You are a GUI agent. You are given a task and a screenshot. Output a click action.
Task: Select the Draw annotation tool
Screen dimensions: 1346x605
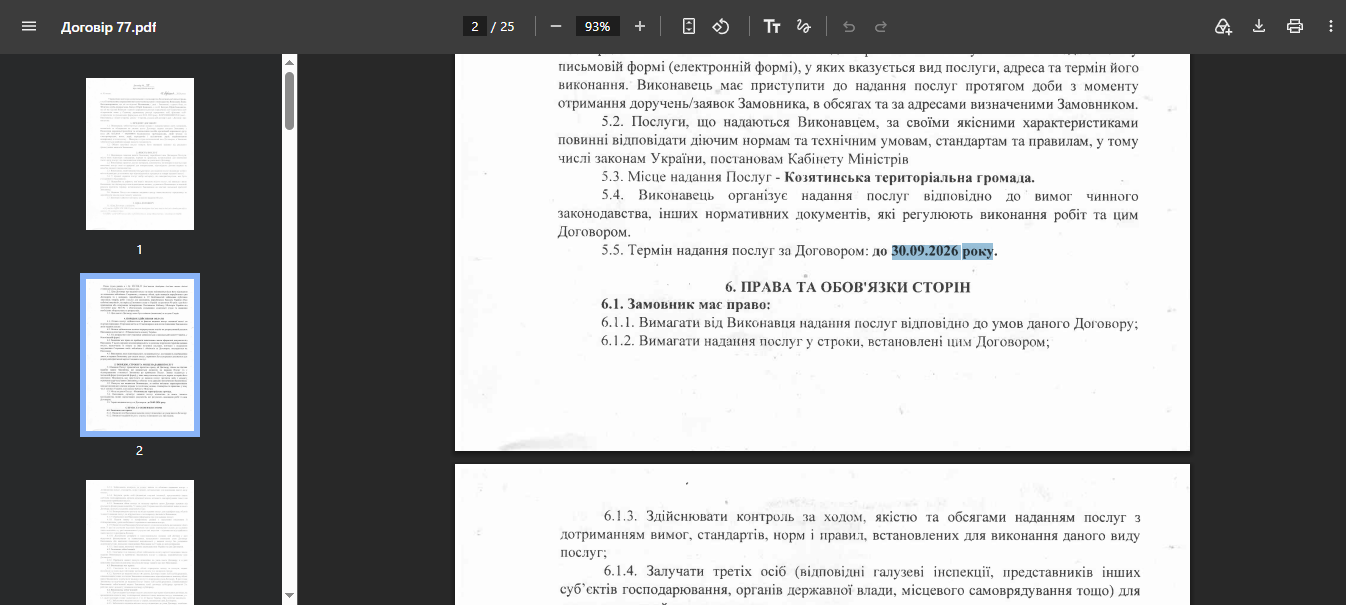pos(803,26)
